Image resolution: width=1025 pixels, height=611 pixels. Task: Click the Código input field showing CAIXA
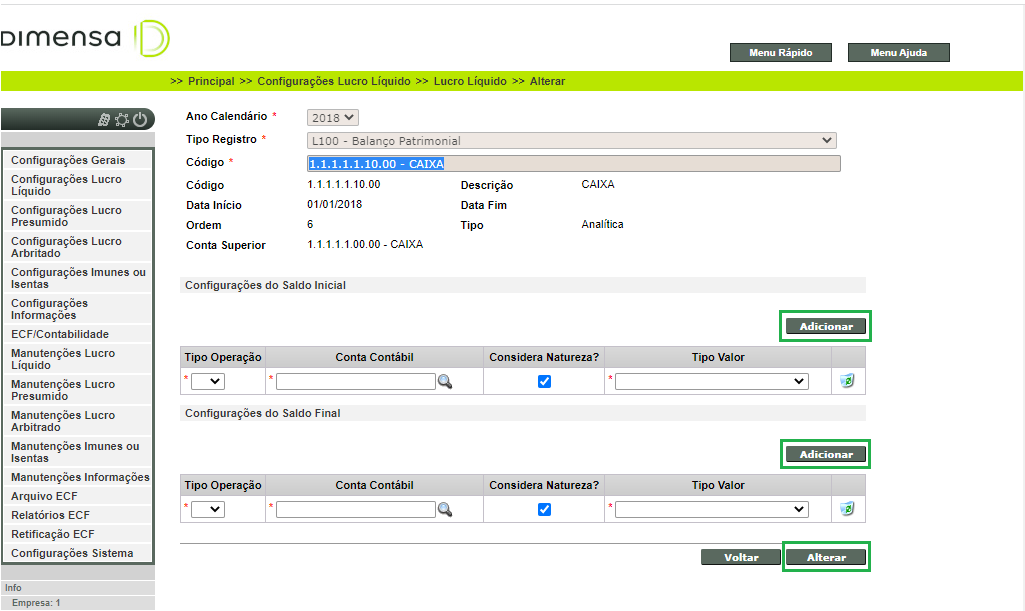pyautogui.click(x=570, y=162)
